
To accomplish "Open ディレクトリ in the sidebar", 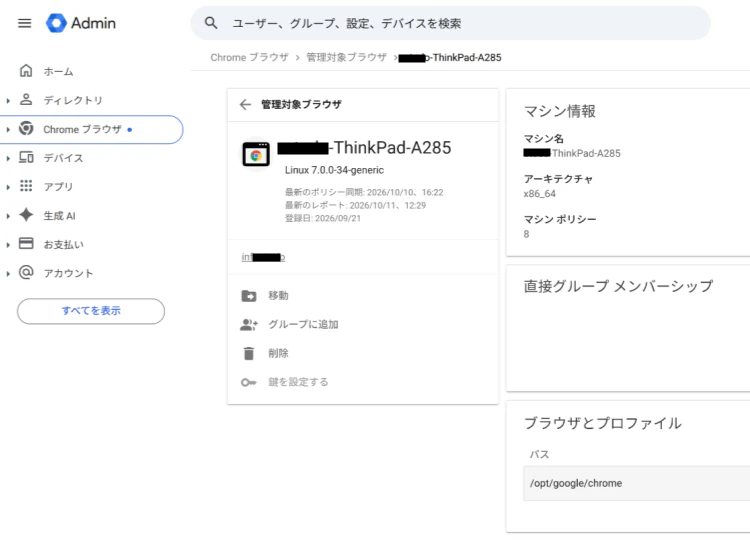I will point(73,100).
